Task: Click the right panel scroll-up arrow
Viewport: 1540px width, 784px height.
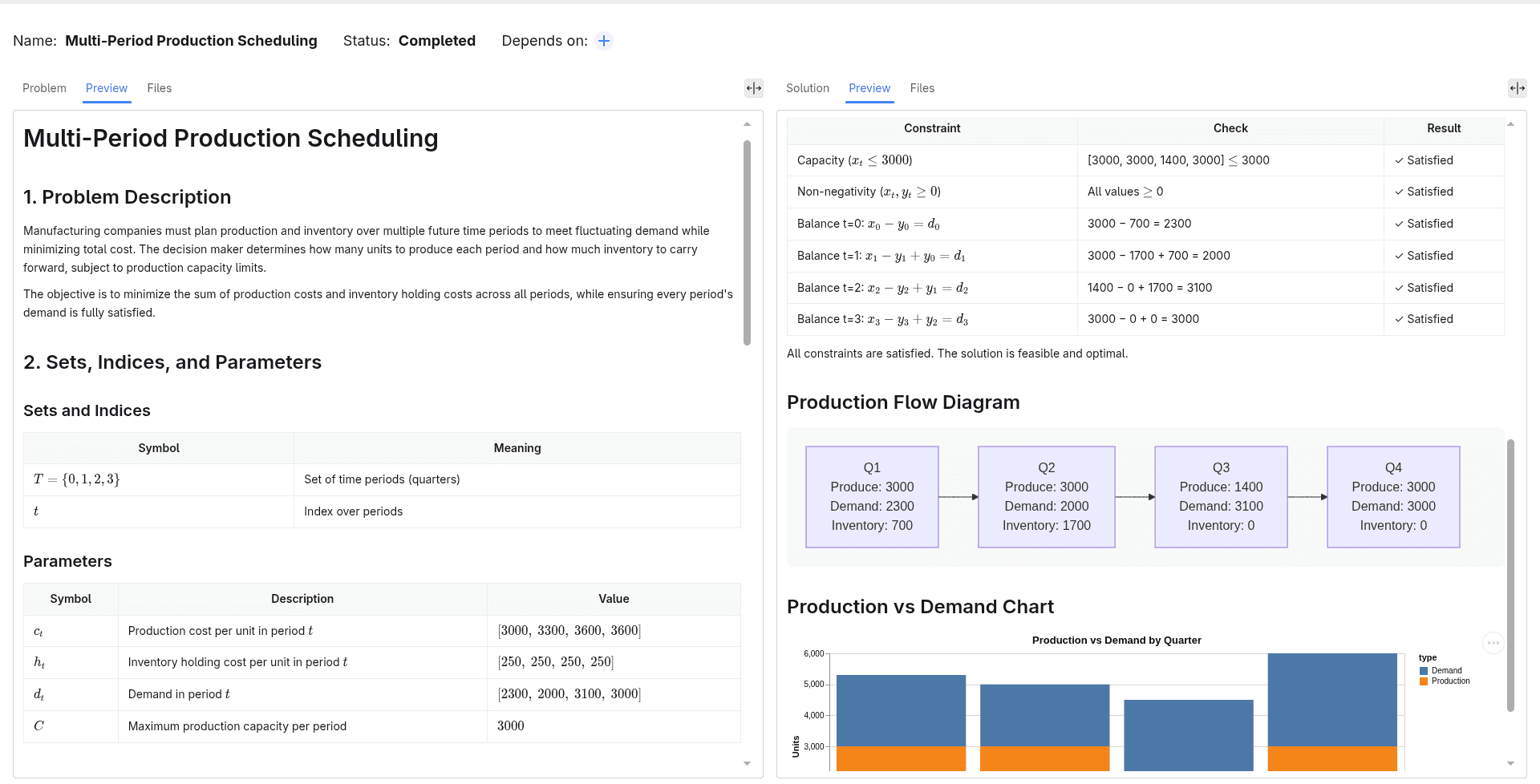Action: pos(1510,124)
